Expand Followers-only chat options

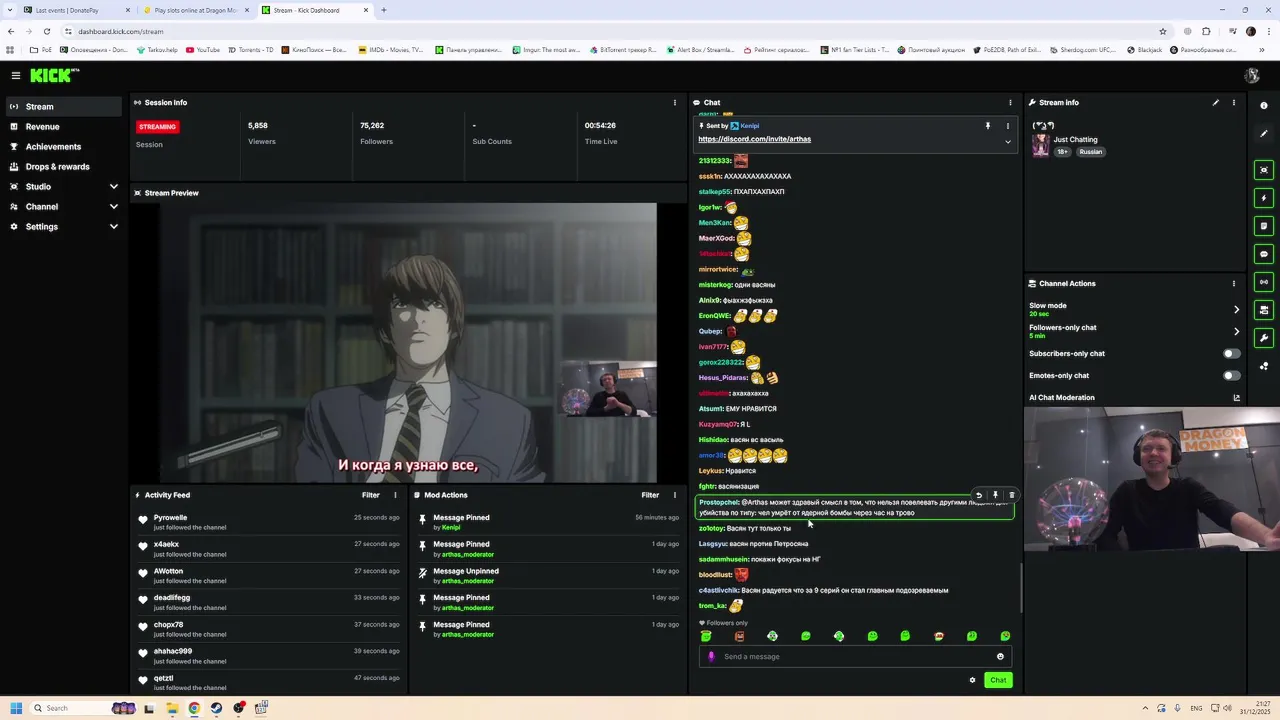[1236, 331]
